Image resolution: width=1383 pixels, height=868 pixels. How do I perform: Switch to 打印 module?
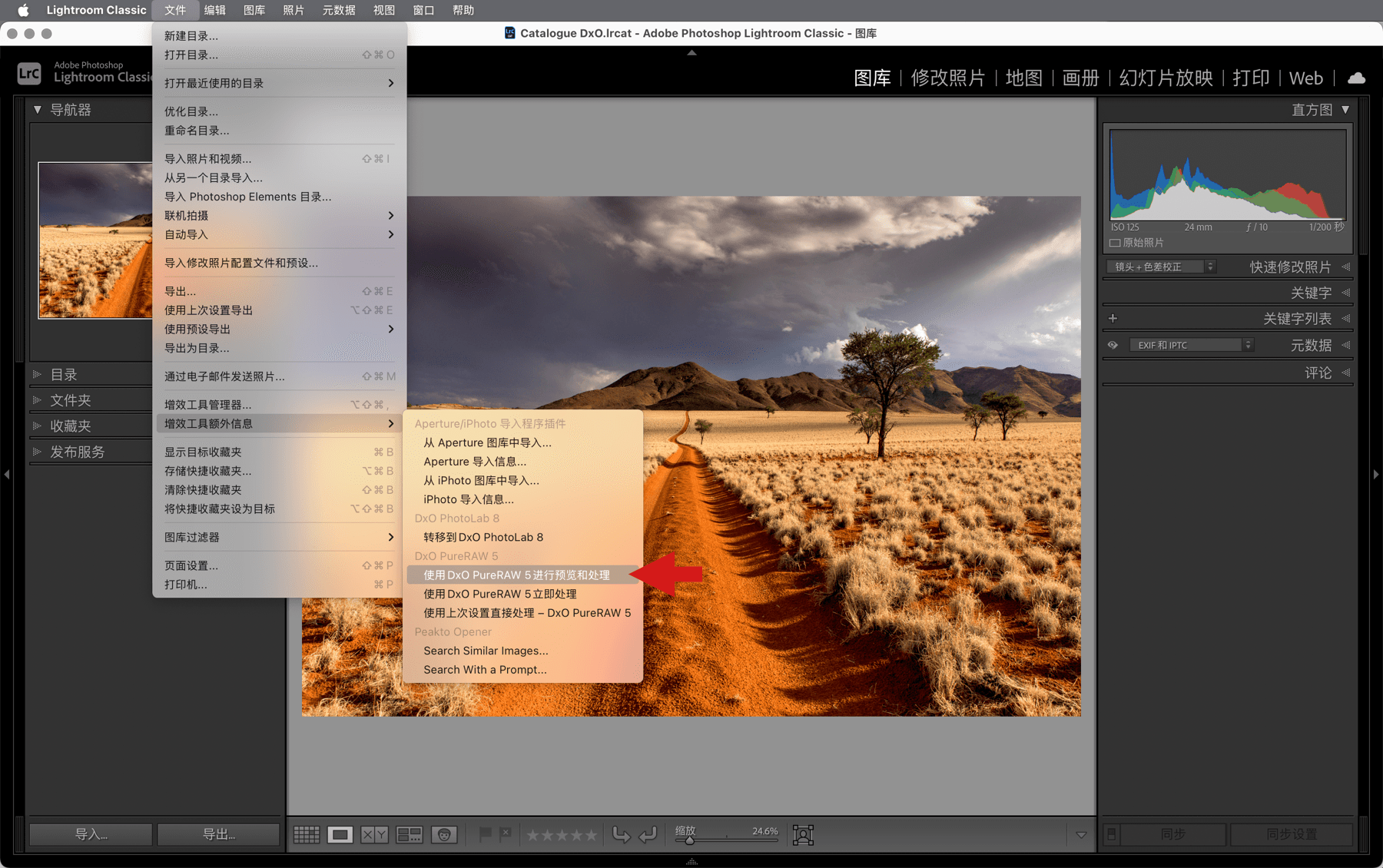[1251, 78]
